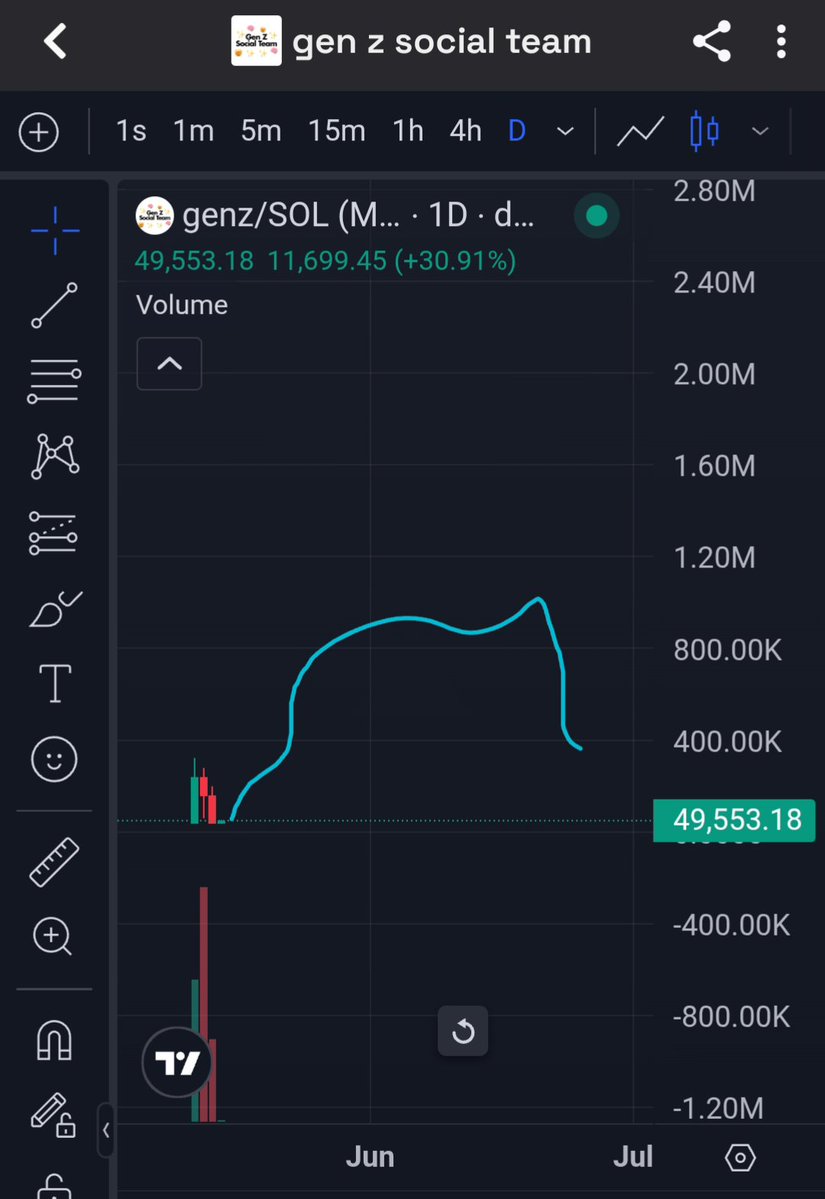The width and height of the screenshot is (825, 1199).
Task: Toggle lock all drawings padlock
Action: pos(53,1185)
